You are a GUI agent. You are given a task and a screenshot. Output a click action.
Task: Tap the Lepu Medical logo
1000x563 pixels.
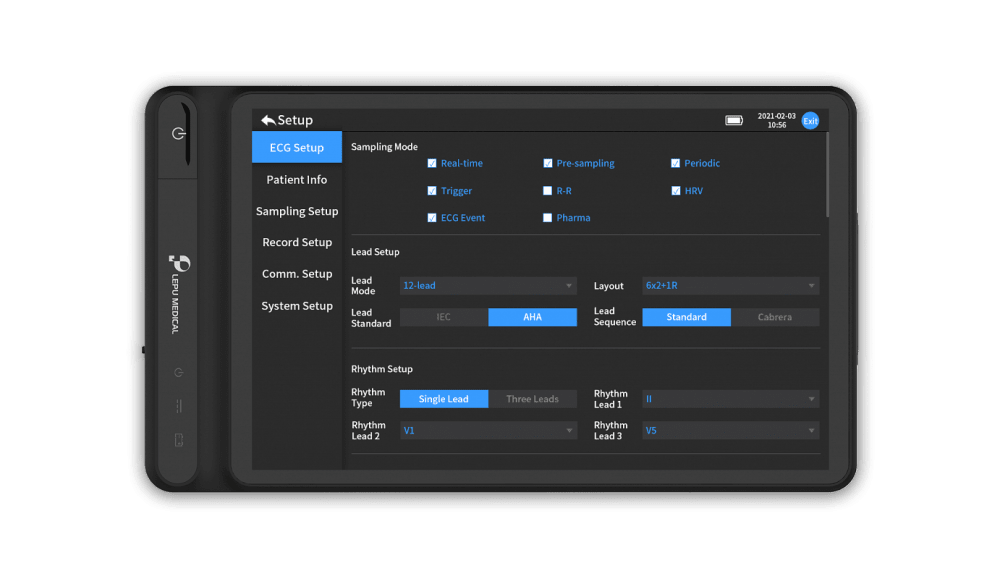[179, 264]
